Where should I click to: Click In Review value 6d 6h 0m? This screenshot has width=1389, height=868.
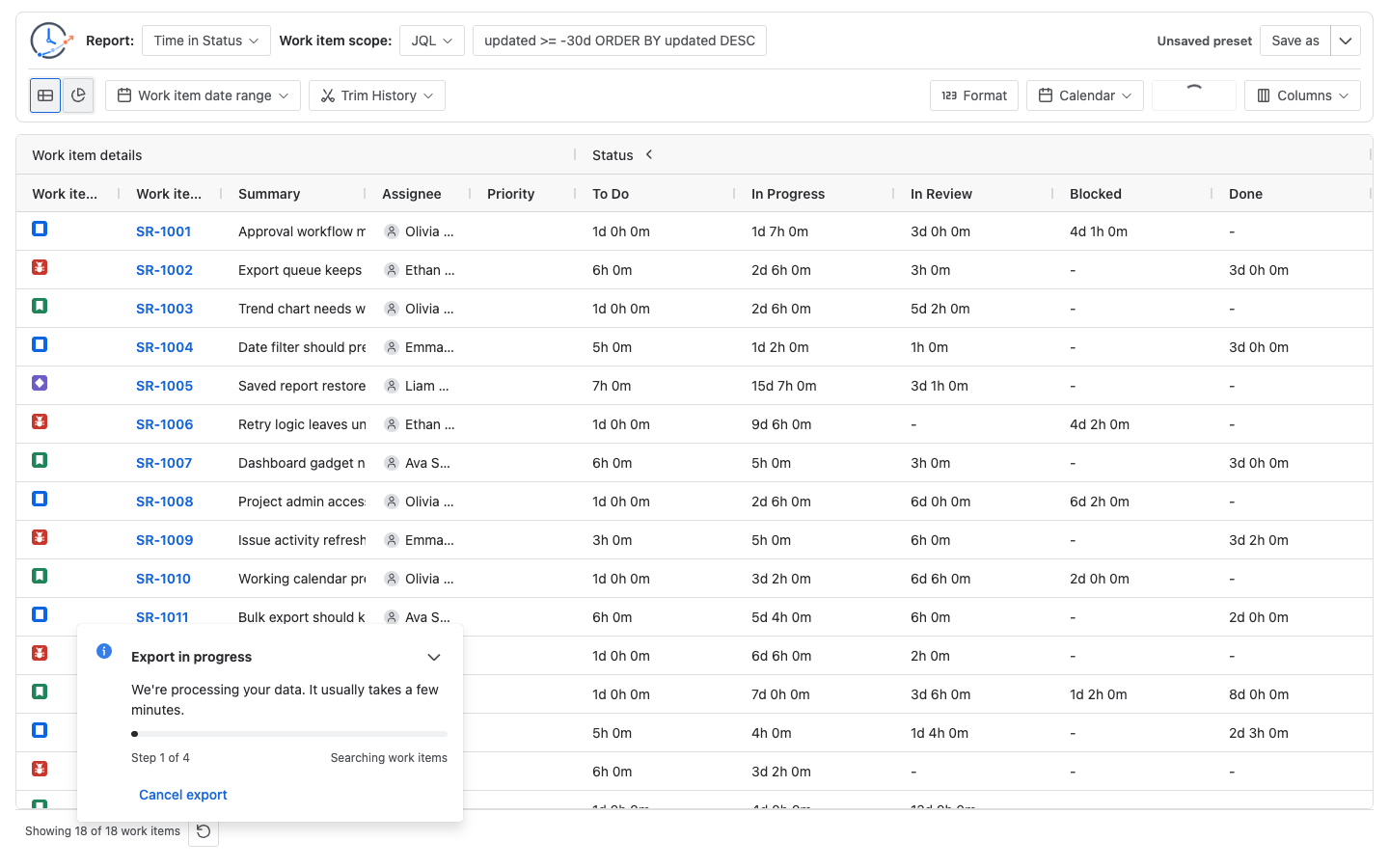pyautogui.click(x=940, y=579)
